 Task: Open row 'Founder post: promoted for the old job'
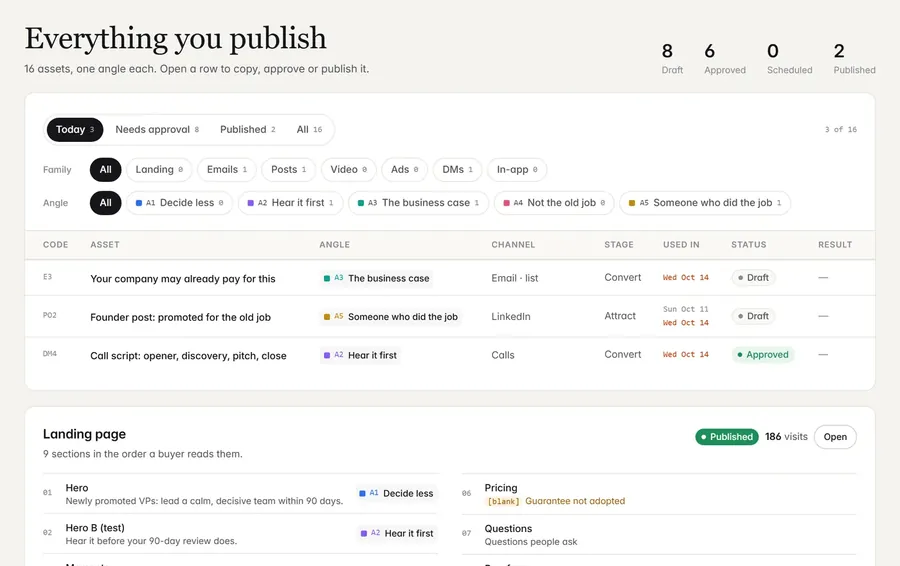(x=450, y=316)
